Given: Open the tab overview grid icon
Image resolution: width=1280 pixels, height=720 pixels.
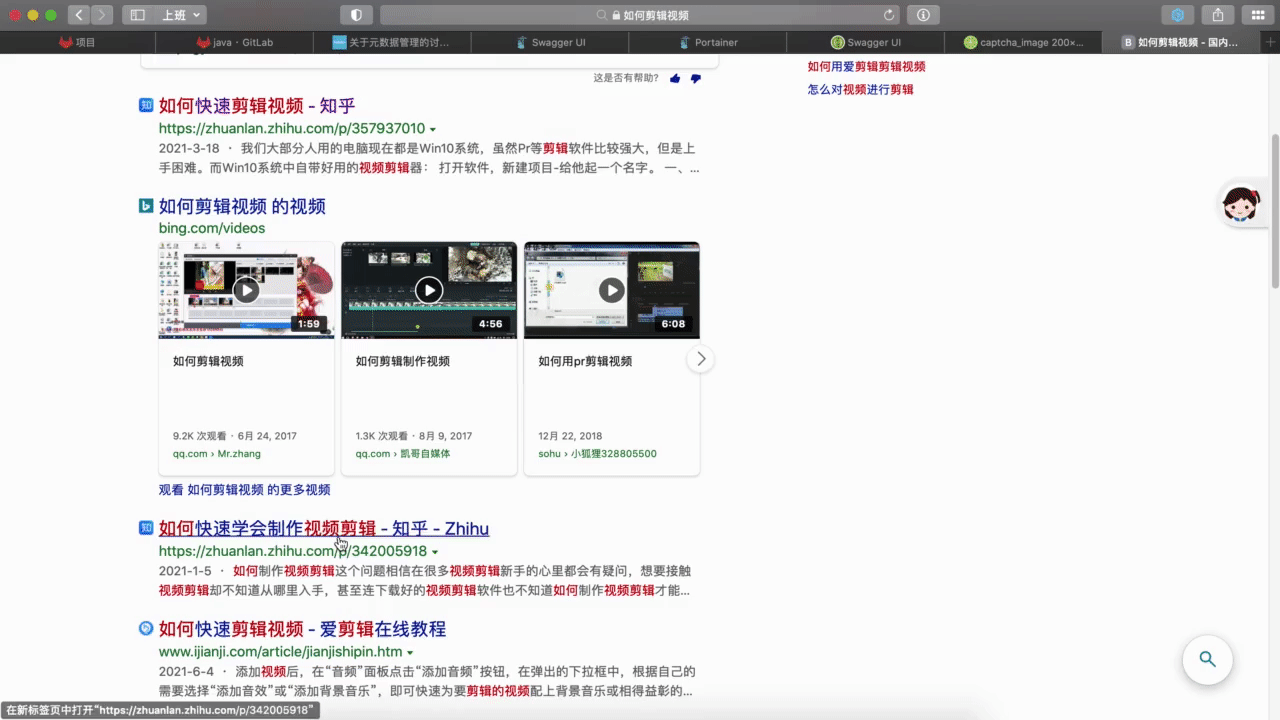Looking at the screenshot, I should 1258,15.
